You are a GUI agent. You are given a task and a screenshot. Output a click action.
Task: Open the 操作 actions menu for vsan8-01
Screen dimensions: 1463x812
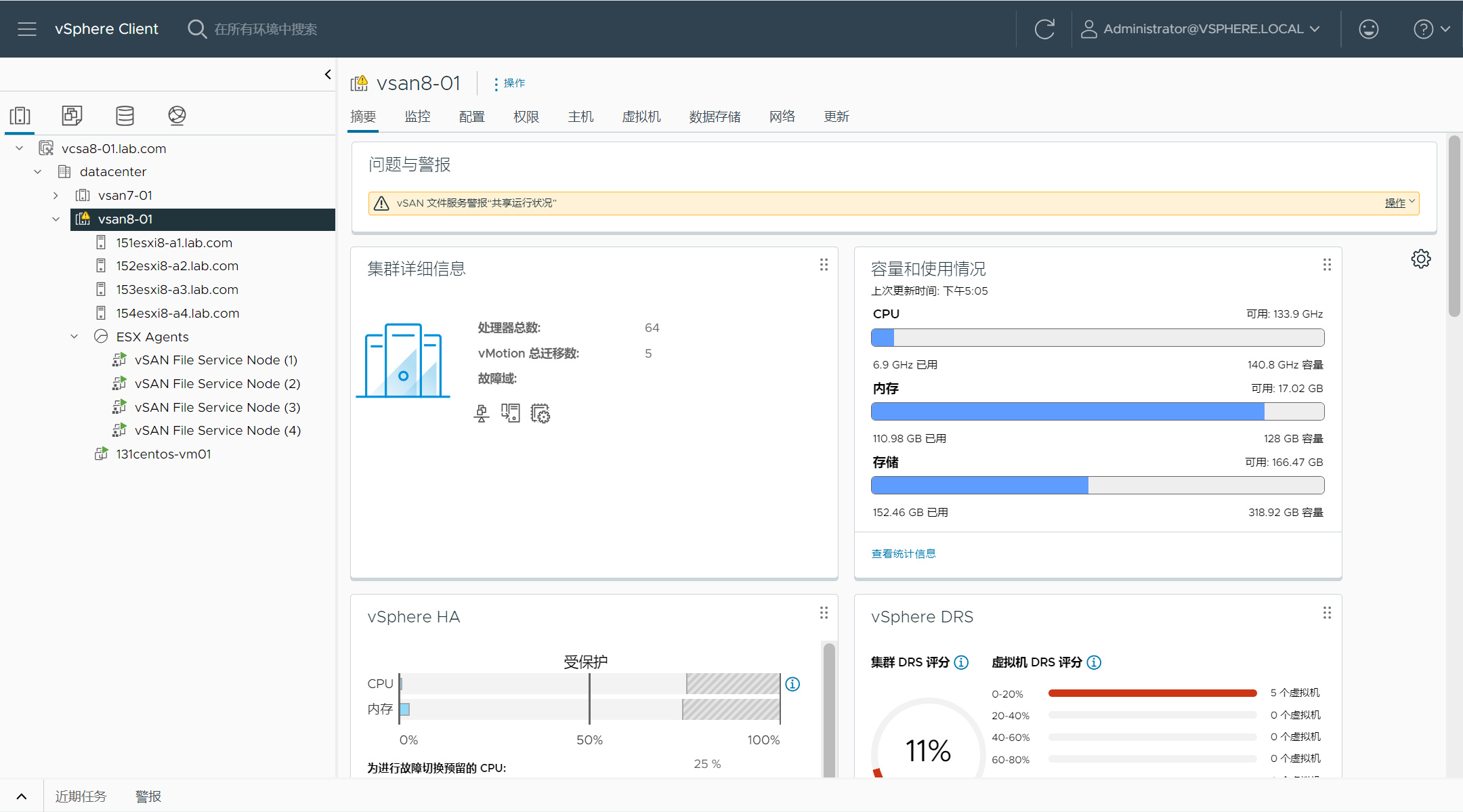pyautogui.click(x=509, y=83)
